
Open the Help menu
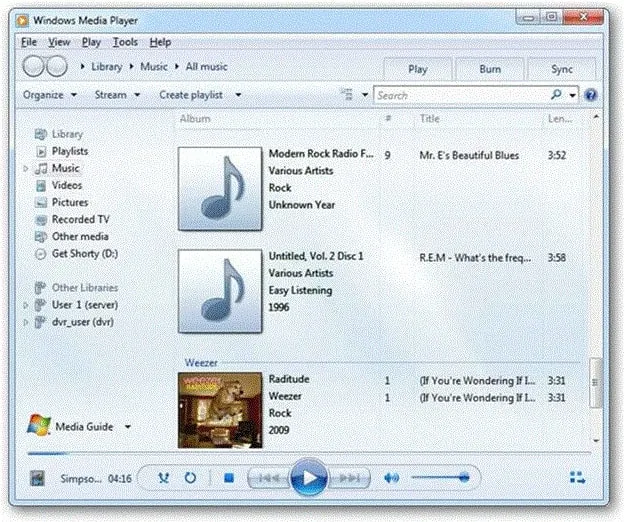[160, 42]
